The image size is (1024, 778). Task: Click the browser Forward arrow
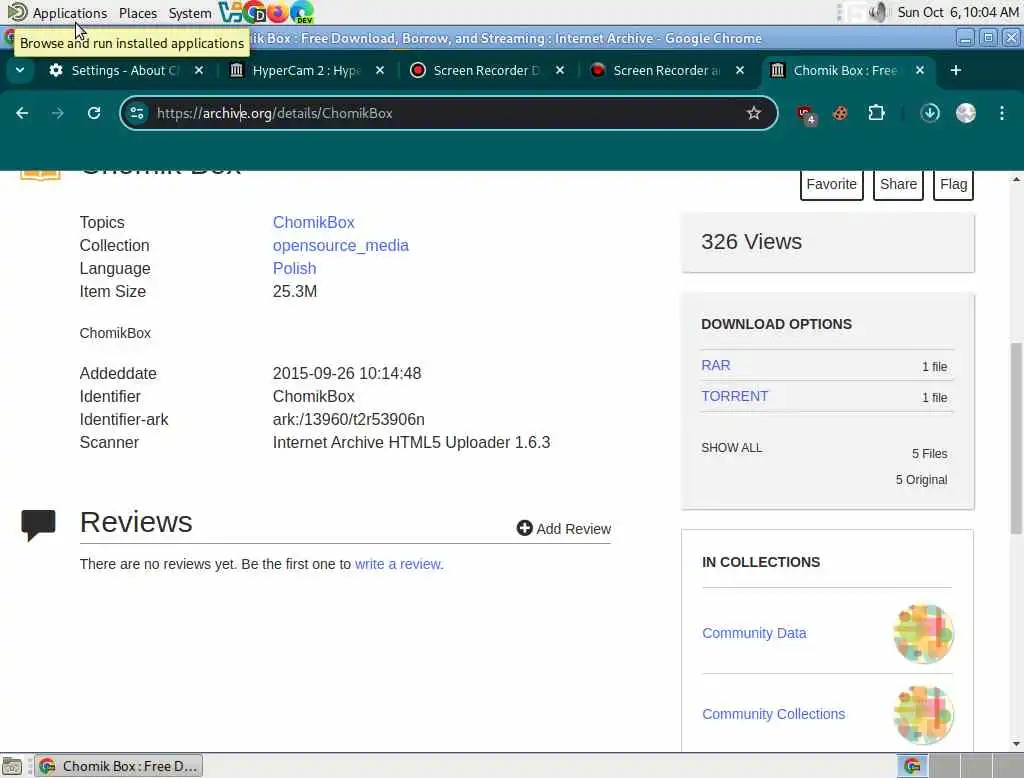click(57, 113)
